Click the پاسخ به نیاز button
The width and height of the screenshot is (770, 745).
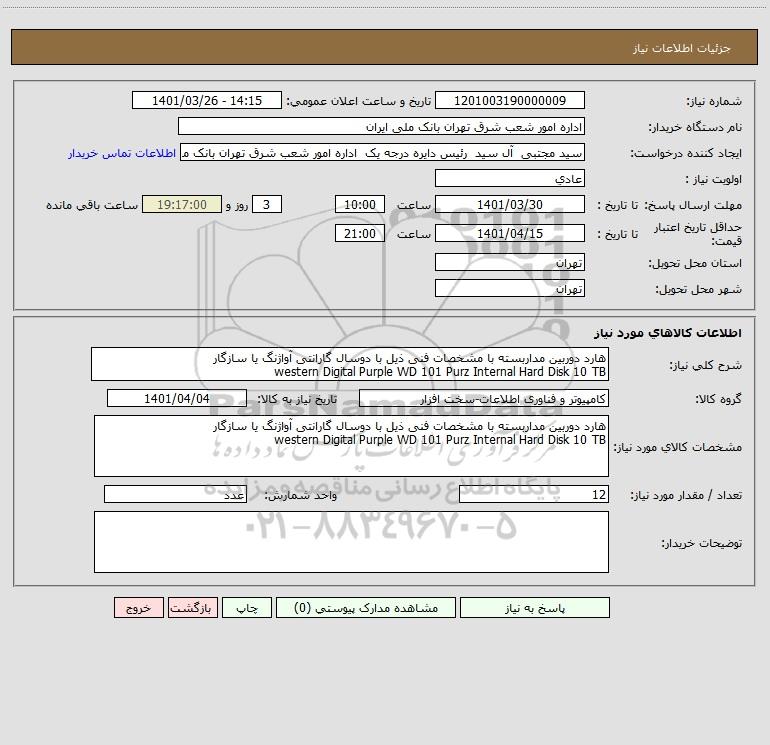coord(535,608)
